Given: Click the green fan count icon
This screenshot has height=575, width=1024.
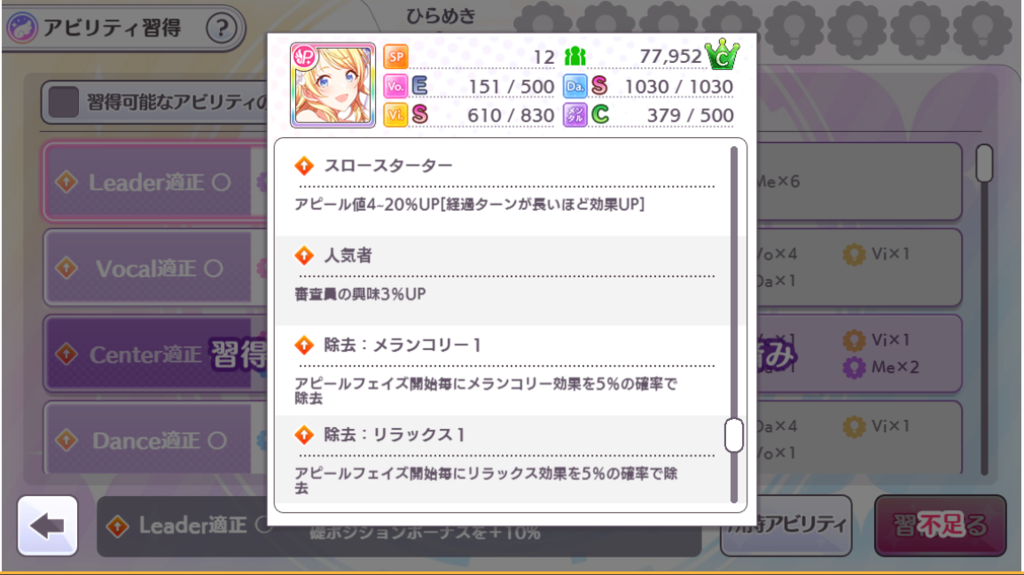Looking at the screenshot, I should (x=575, y=57).
